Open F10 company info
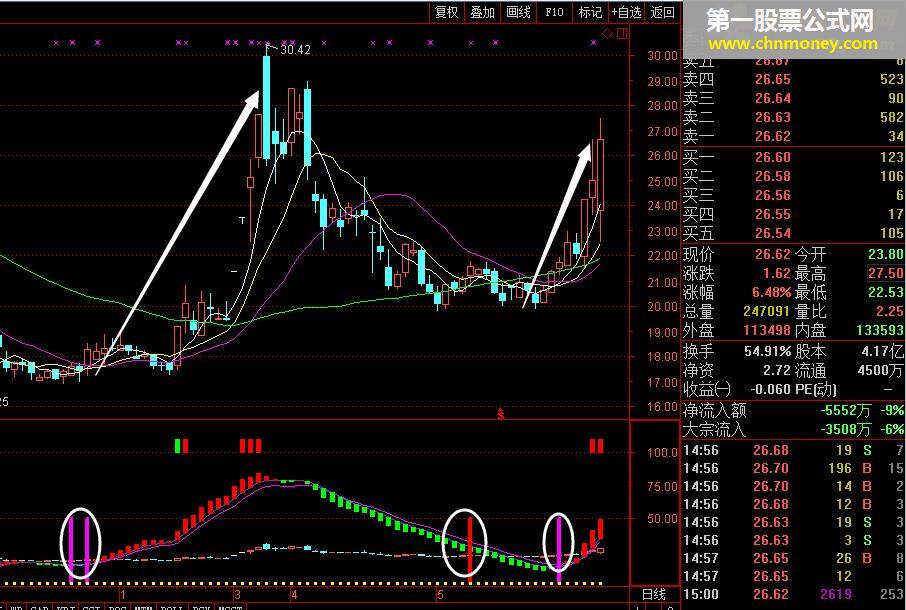 [554, 12]
